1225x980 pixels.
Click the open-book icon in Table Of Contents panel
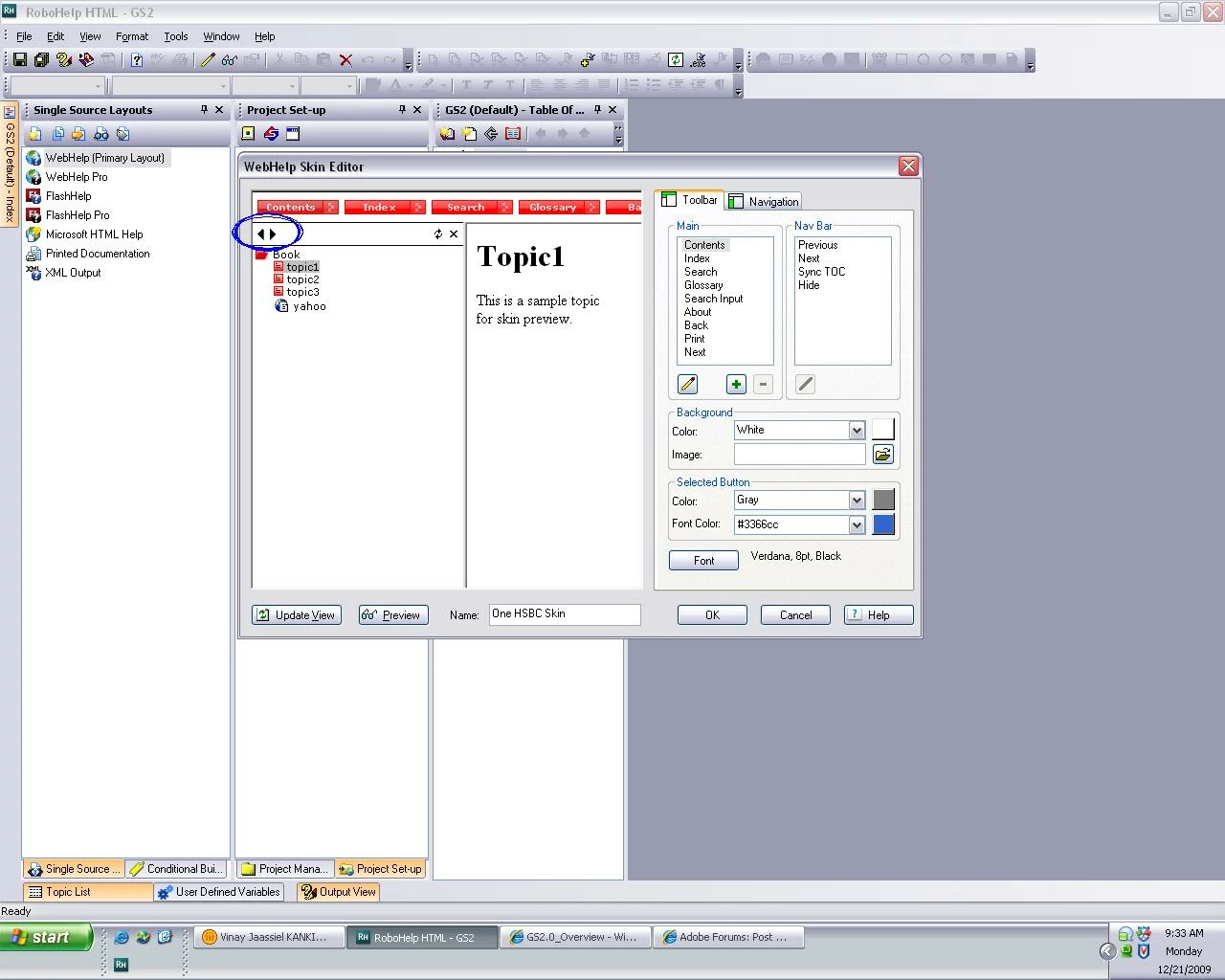[513, 134]
